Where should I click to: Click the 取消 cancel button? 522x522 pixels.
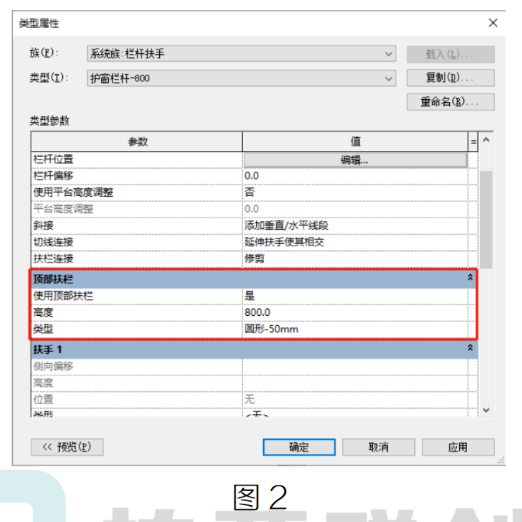click(379, 447)
